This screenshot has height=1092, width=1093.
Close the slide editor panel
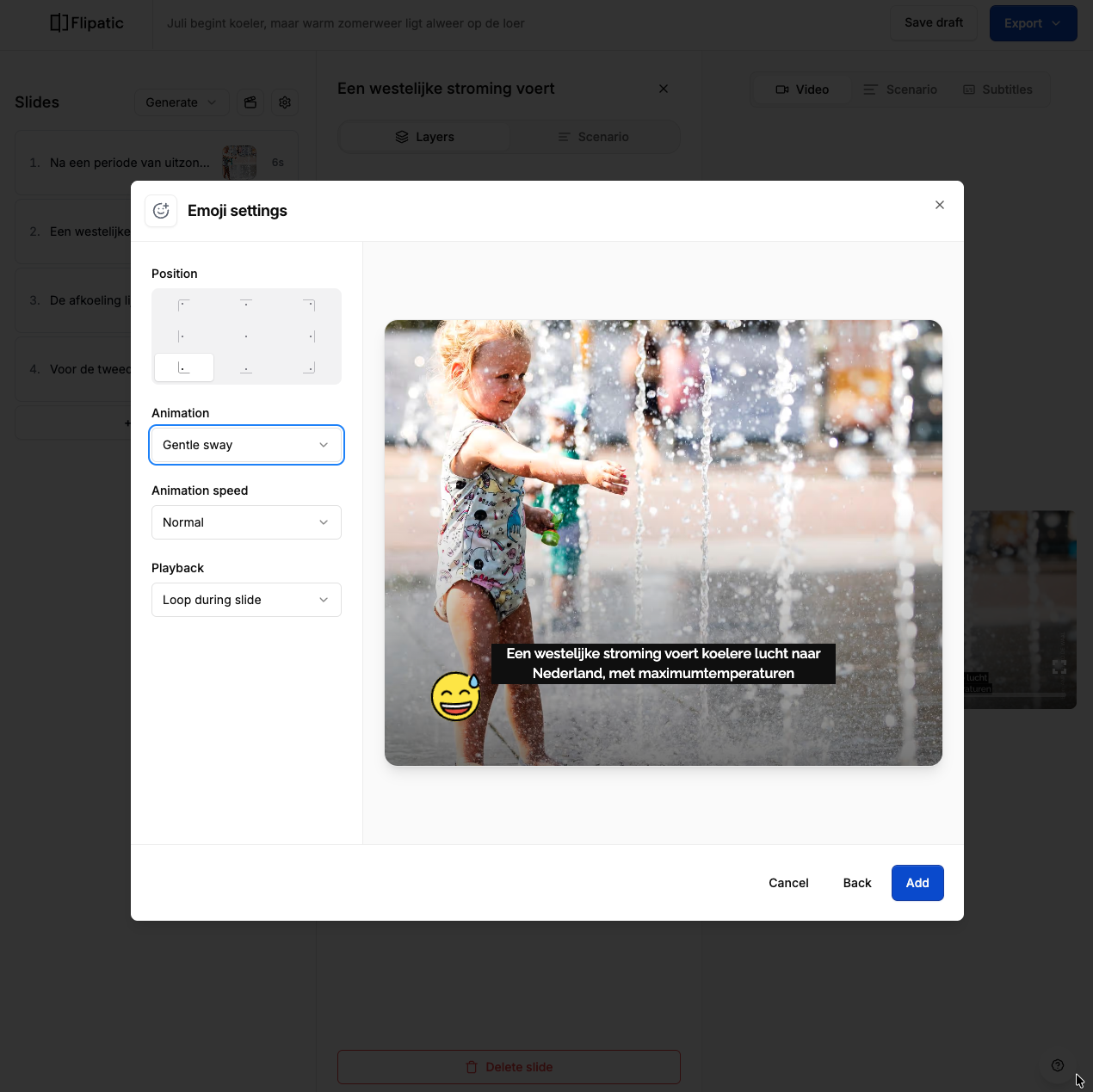tap(664, 89)
